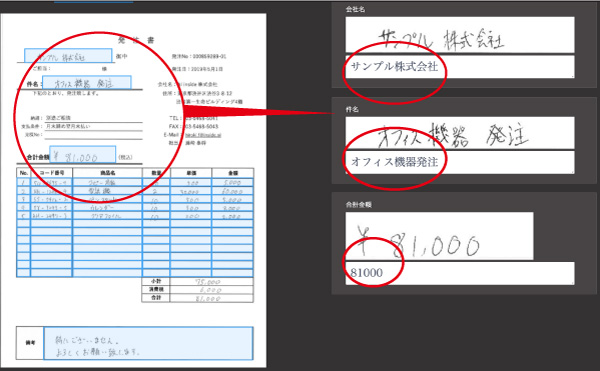Viewport: 600px width, 371px height.
Task: Click highlighted company name box on the order form
Action: coord(68,56)
